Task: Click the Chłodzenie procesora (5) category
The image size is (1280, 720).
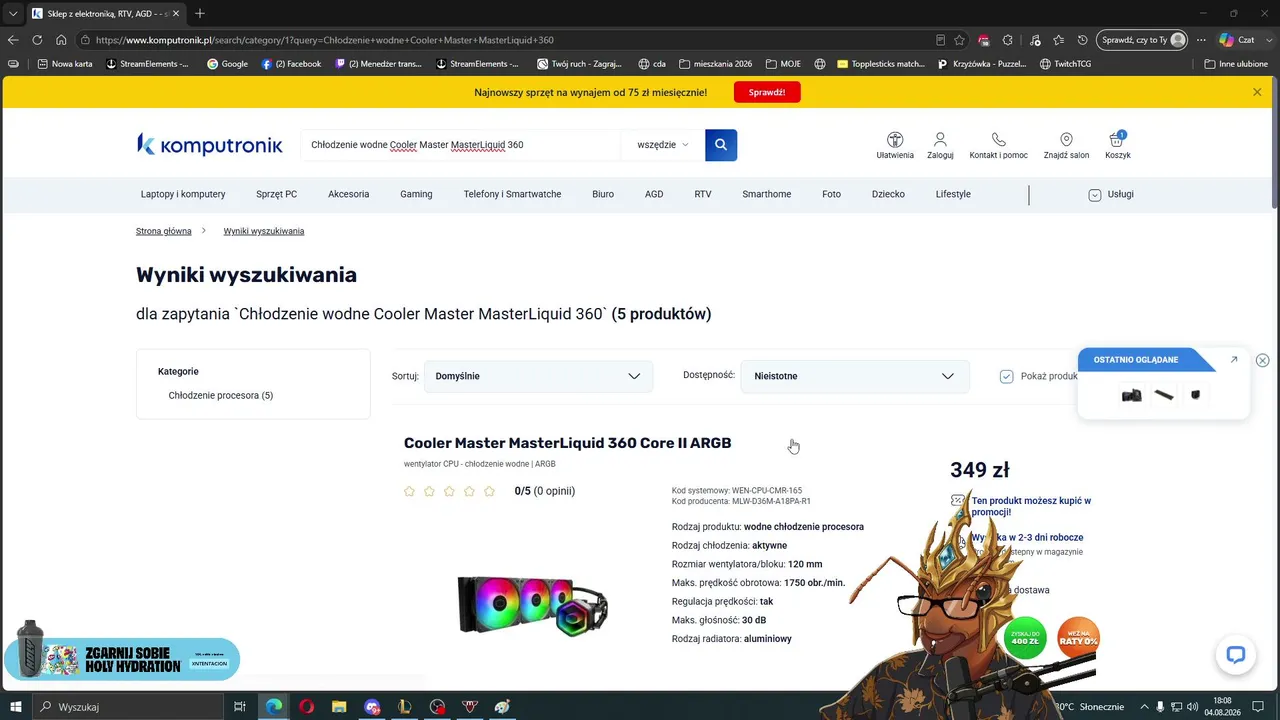Action: 221,395
